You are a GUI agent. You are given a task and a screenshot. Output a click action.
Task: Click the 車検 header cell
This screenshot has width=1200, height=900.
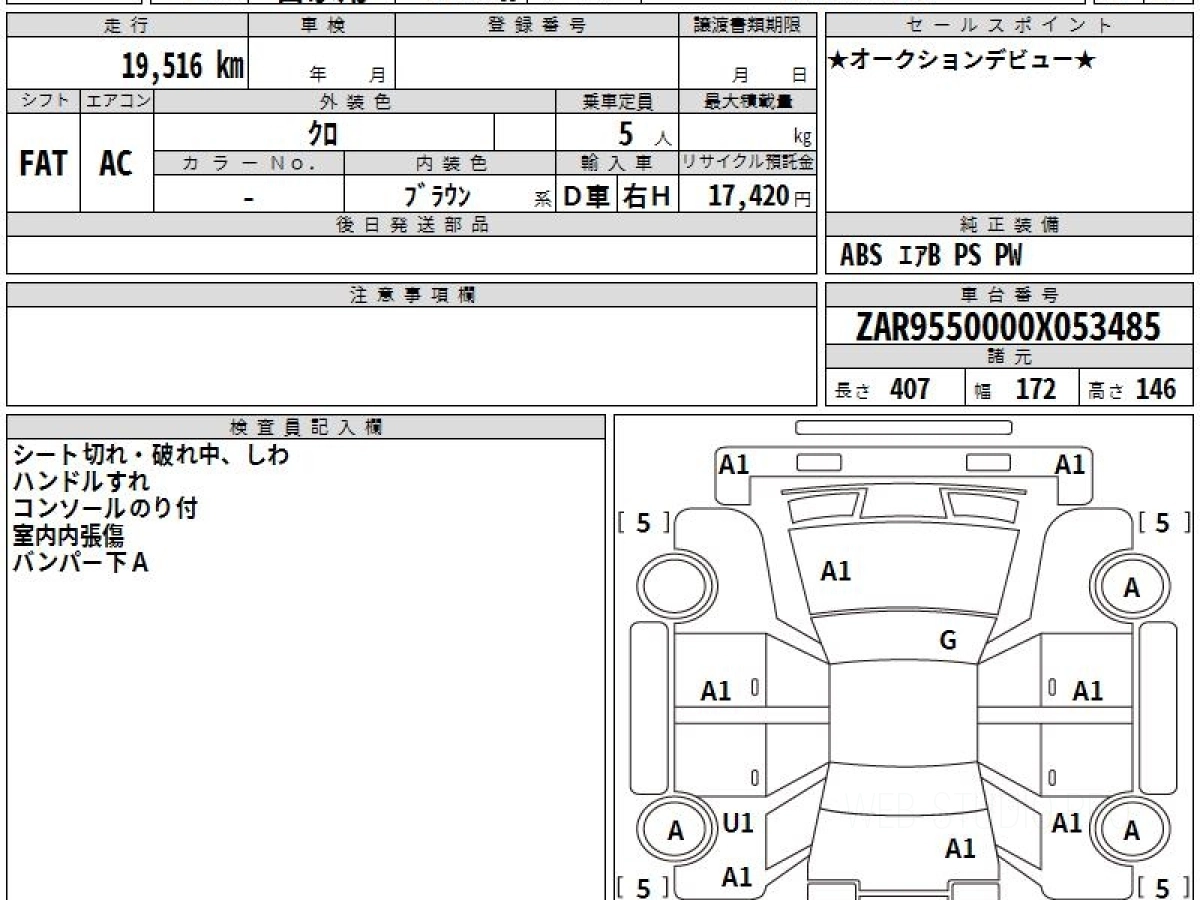322,26
